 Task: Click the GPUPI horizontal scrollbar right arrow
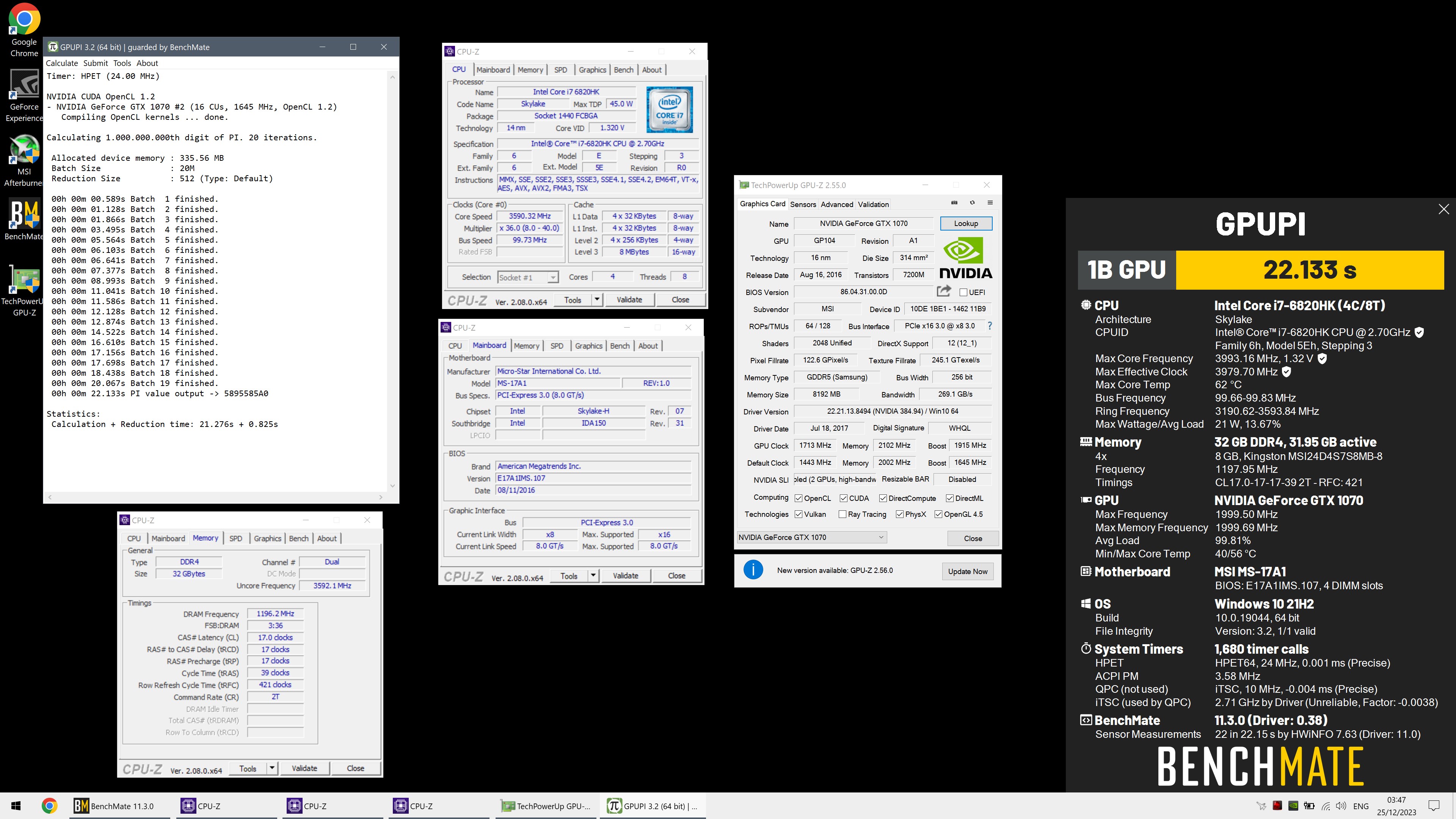pos(380,497)
